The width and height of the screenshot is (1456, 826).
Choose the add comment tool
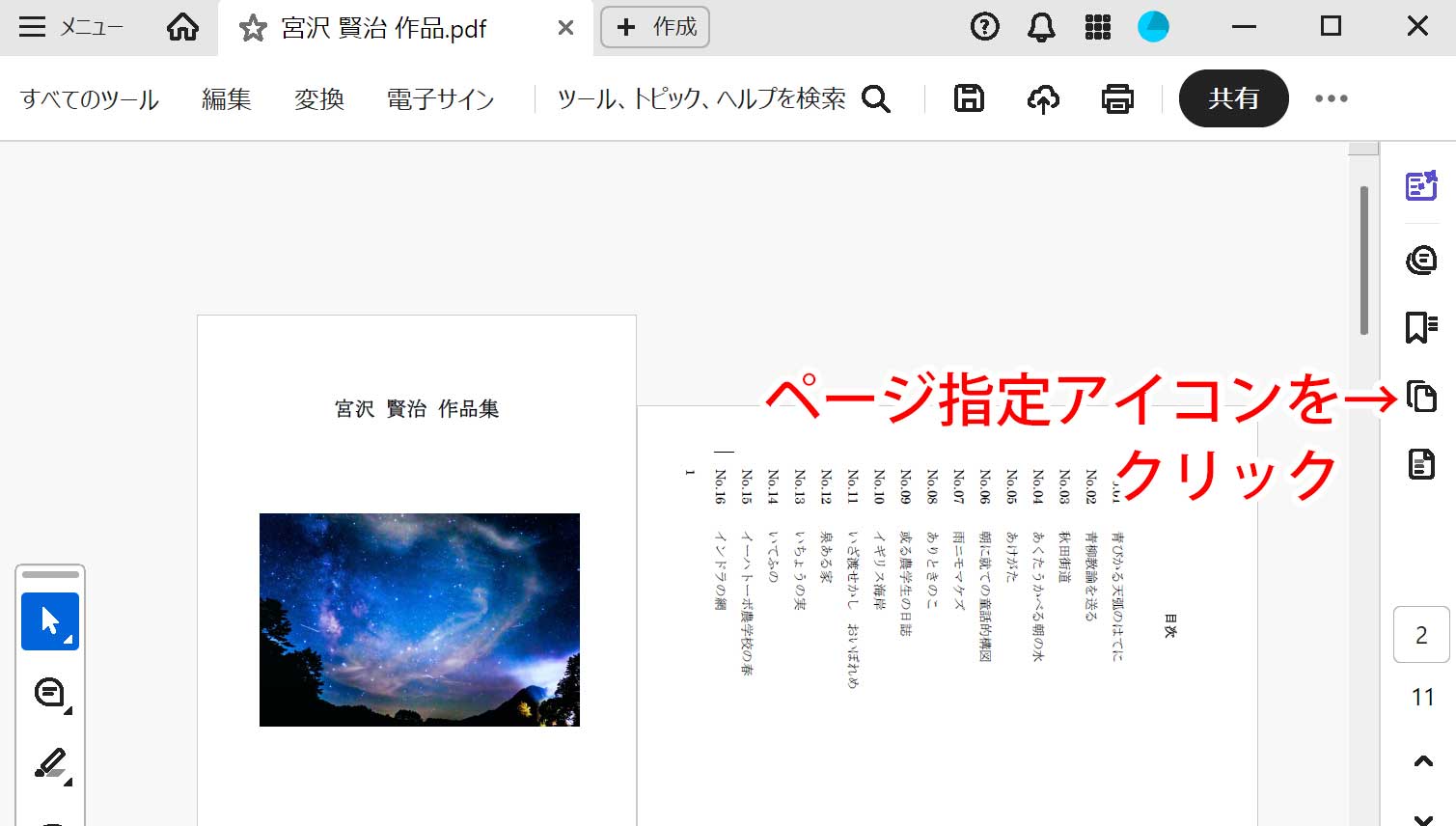click(x=50, y=693)
